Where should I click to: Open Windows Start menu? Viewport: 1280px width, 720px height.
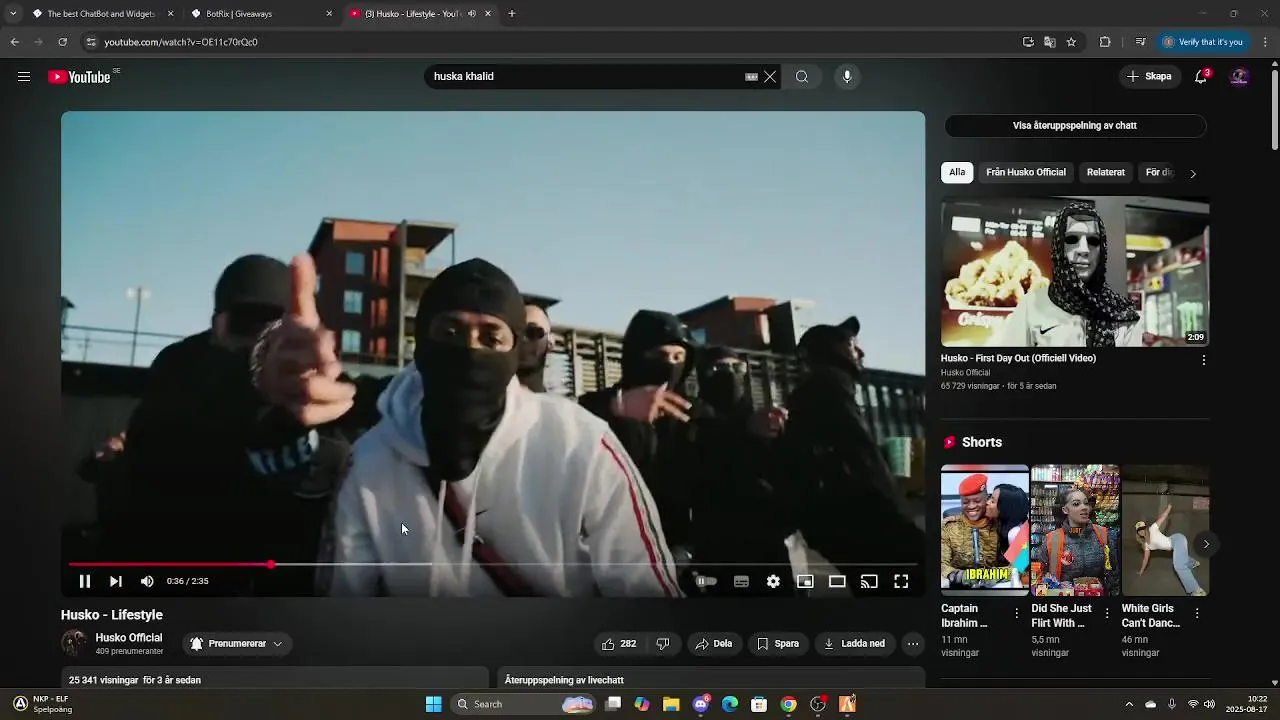(433, 704)
